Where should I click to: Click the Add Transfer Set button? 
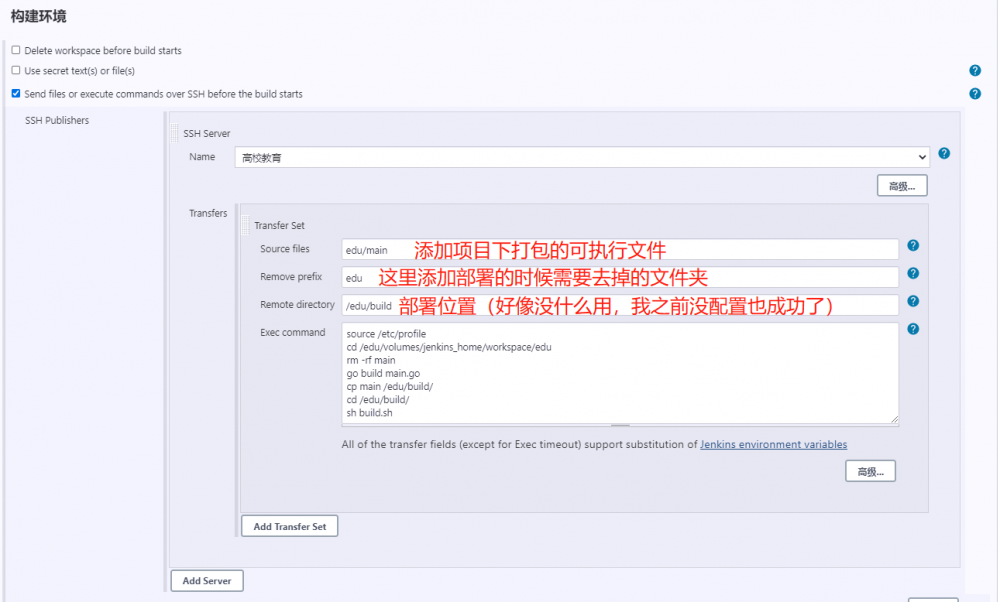289,525
